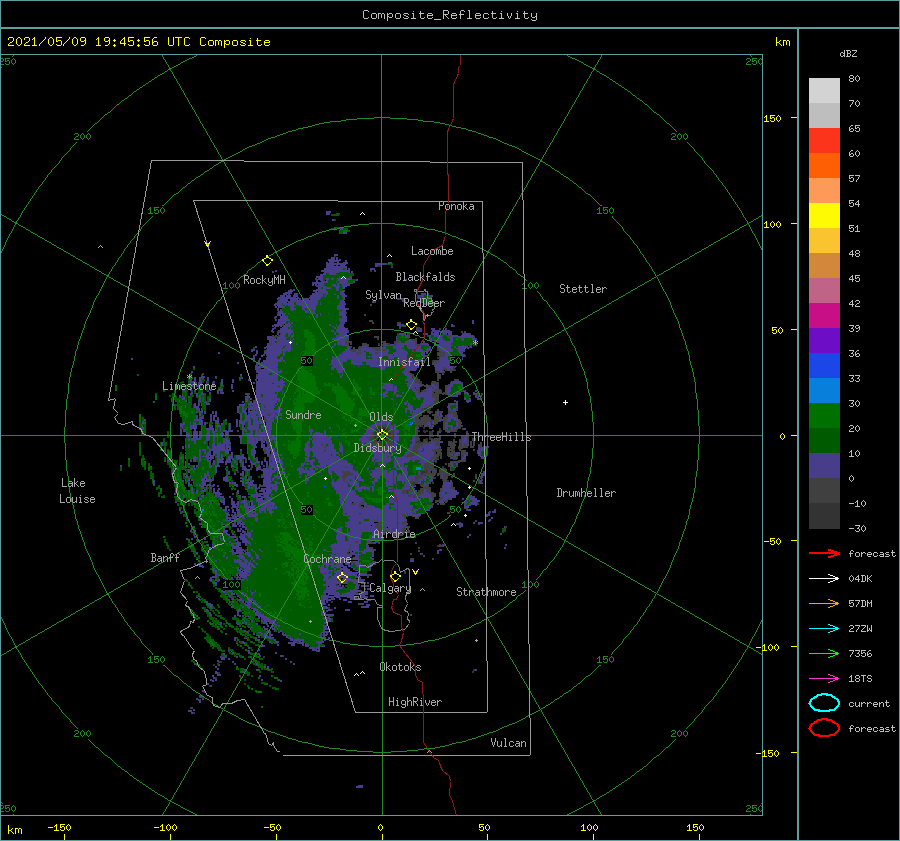Screen dimensions: 900x841
Task: Click the yellow diamond marker beside Calgary
Action: (395, 576)
